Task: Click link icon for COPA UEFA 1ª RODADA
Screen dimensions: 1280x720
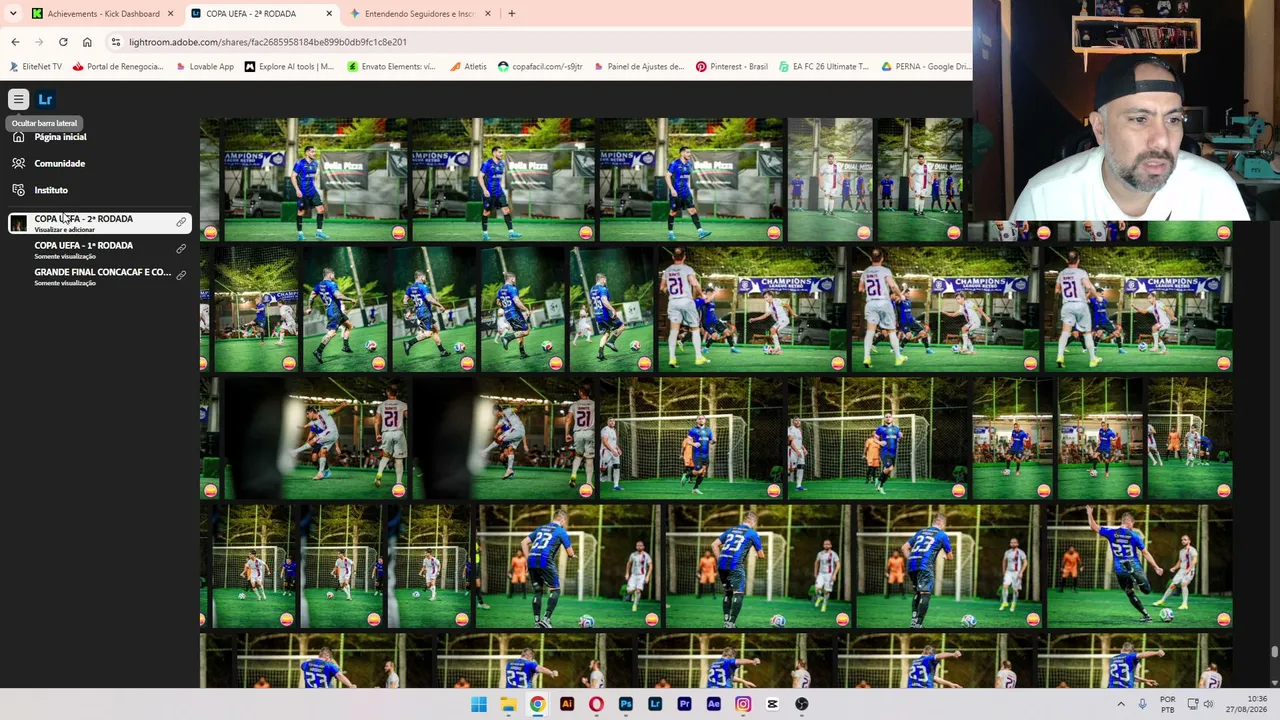Action: click(x=181, y=248)
